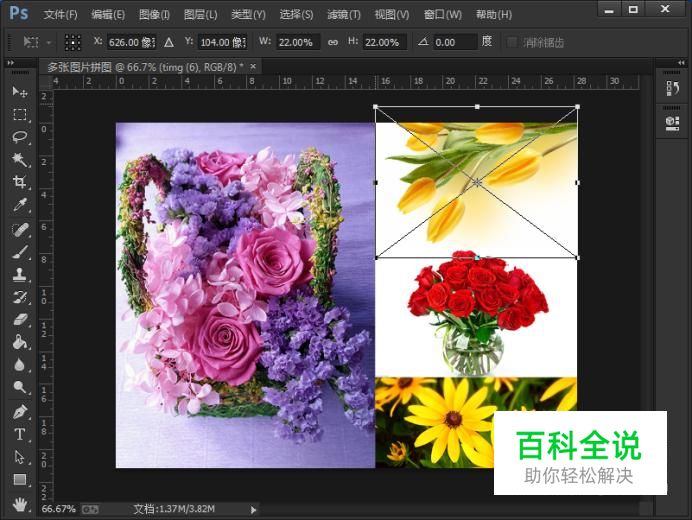
Task: Select the Magic Wand tool
Action: (x=19, y=159)
